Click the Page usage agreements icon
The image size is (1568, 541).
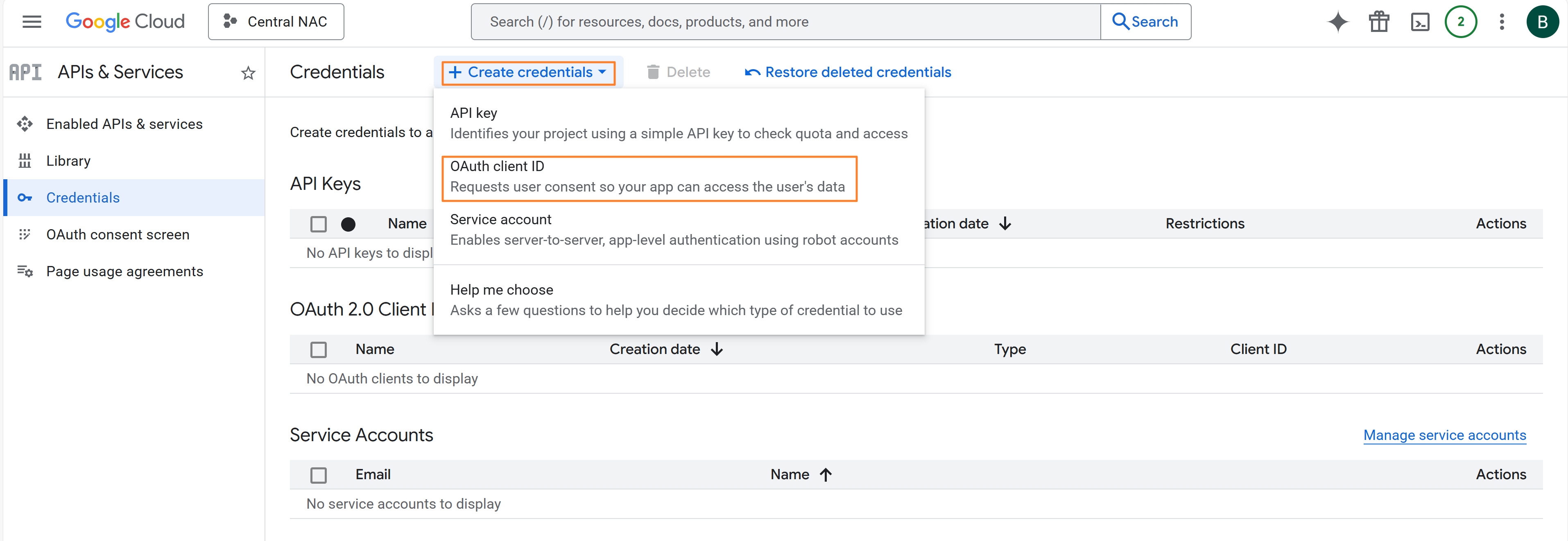[24, 271]
